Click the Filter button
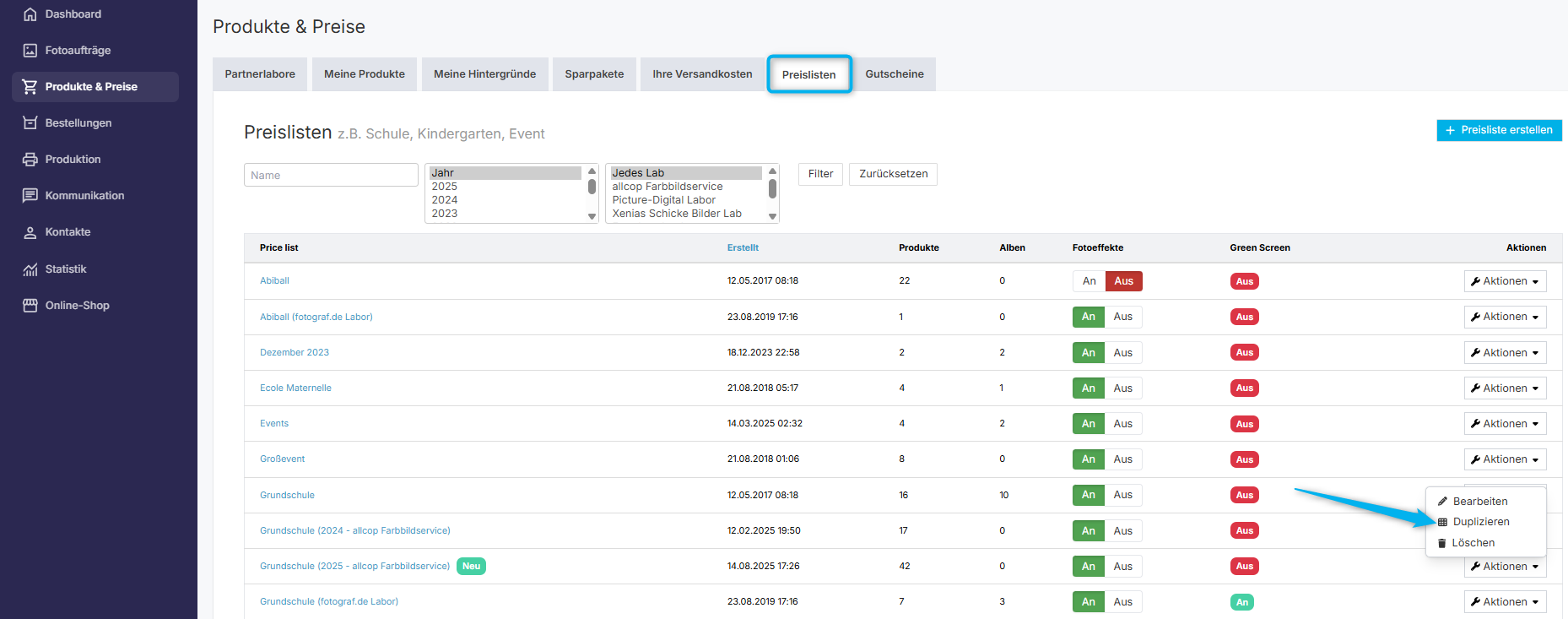1568x619 pixels. coord(820,174)
